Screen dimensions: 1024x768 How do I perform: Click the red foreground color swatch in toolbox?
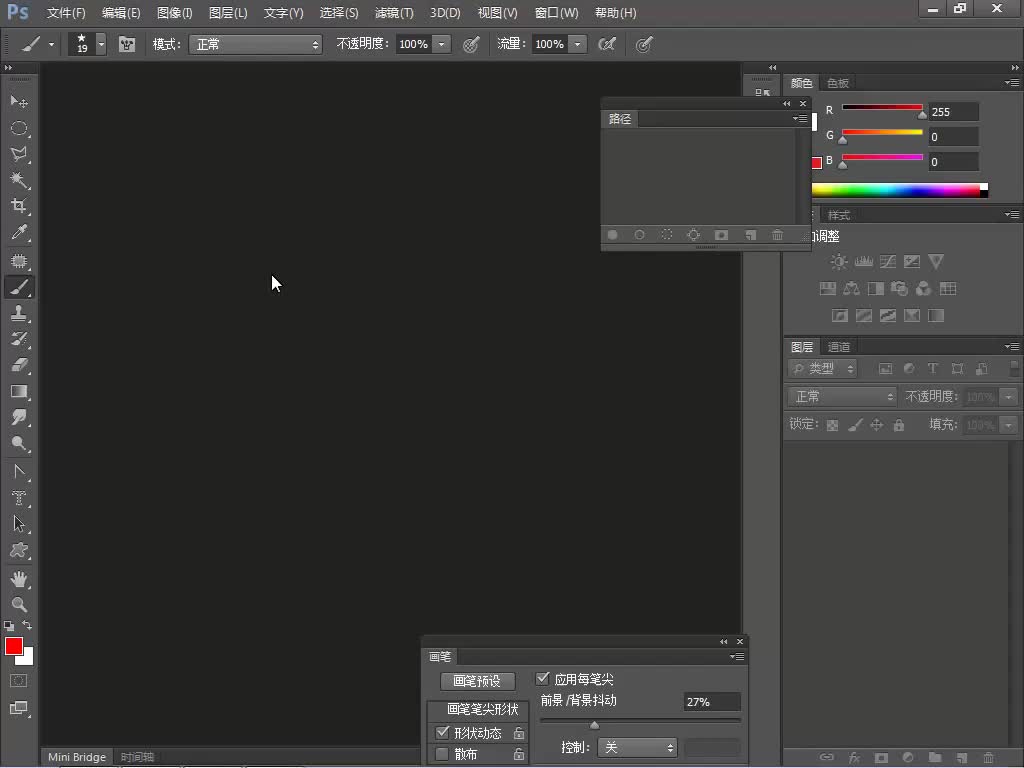(x=14, y=645)
